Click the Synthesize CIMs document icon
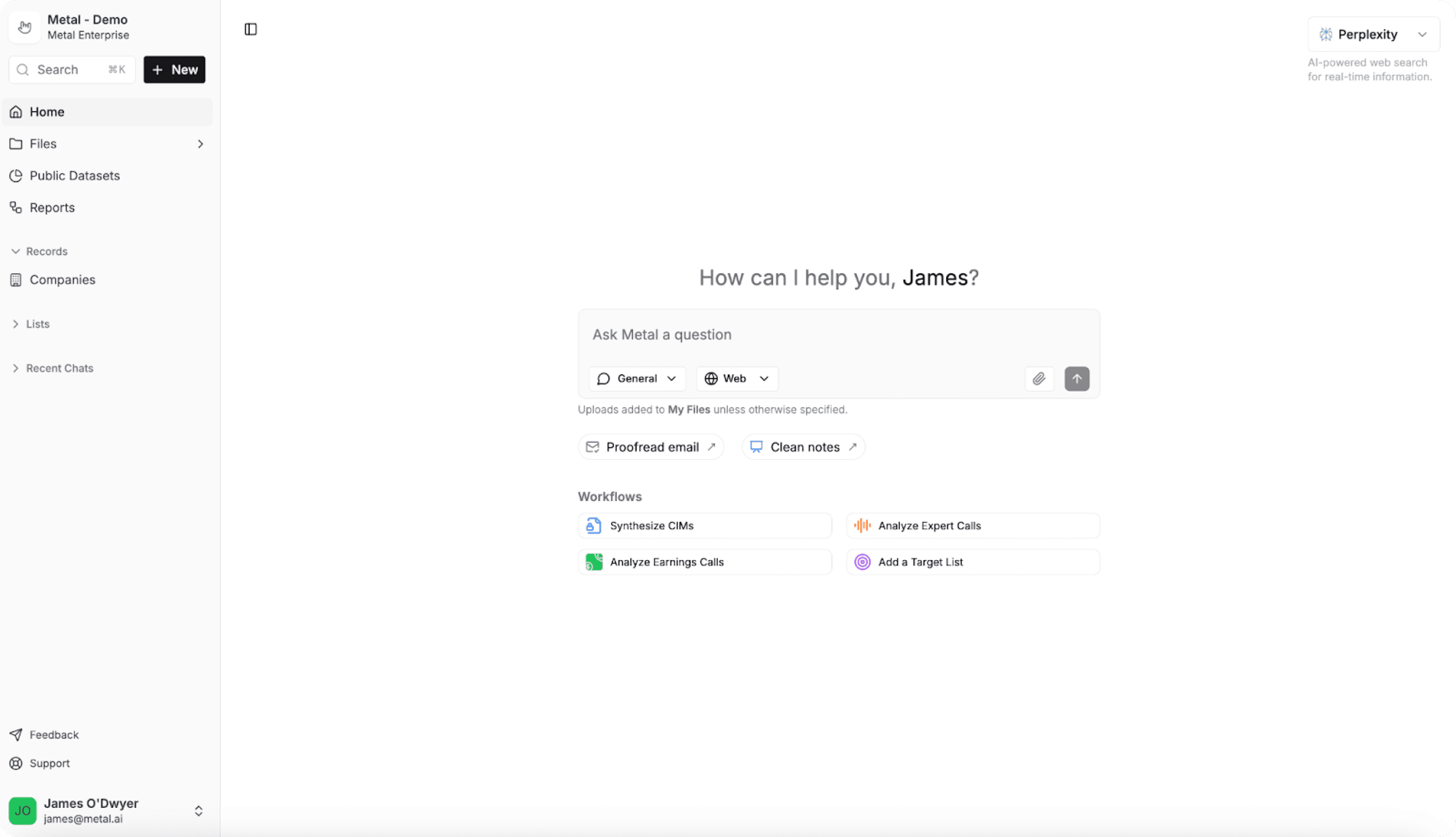The height and width of the screenshot is (837, 1456). 593,525
